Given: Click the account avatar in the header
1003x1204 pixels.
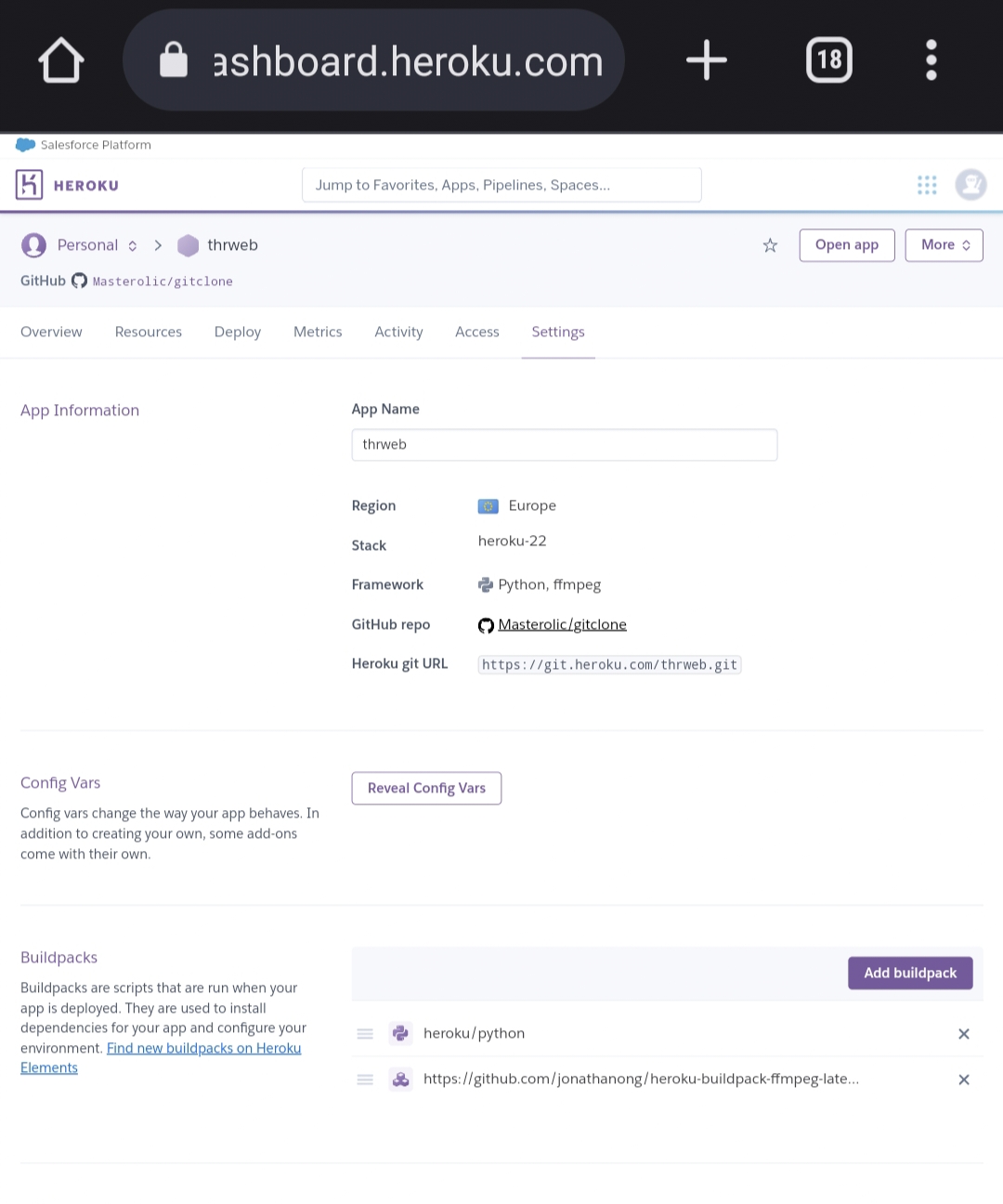Looking at the screenshot, I should 970,184.
